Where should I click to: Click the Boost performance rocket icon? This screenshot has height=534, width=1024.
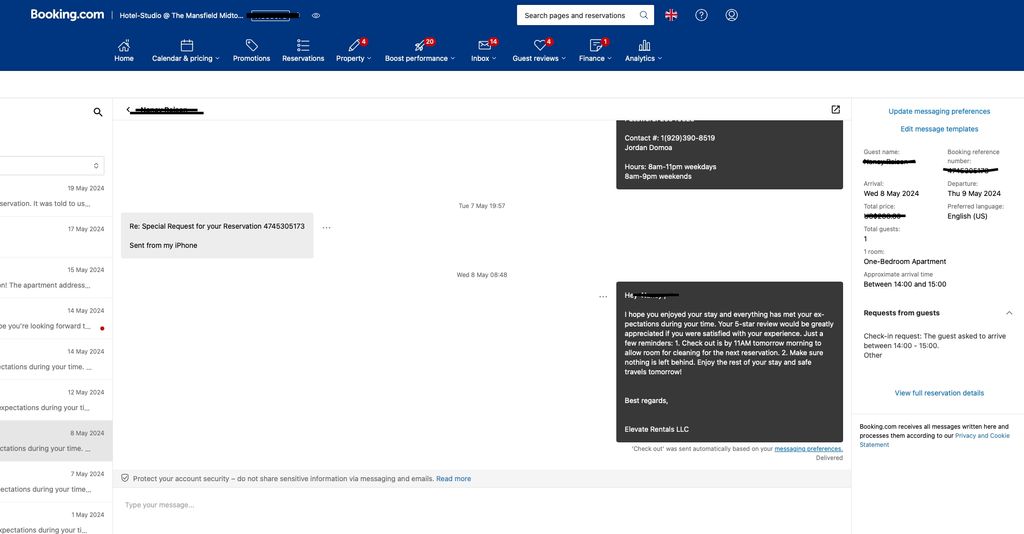point(419,46)
